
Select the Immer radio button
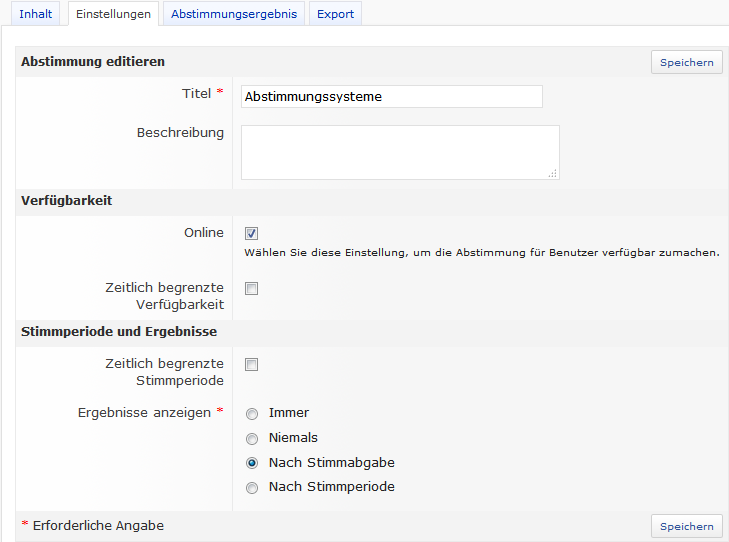pyautogui.click(x=252, y=414)
